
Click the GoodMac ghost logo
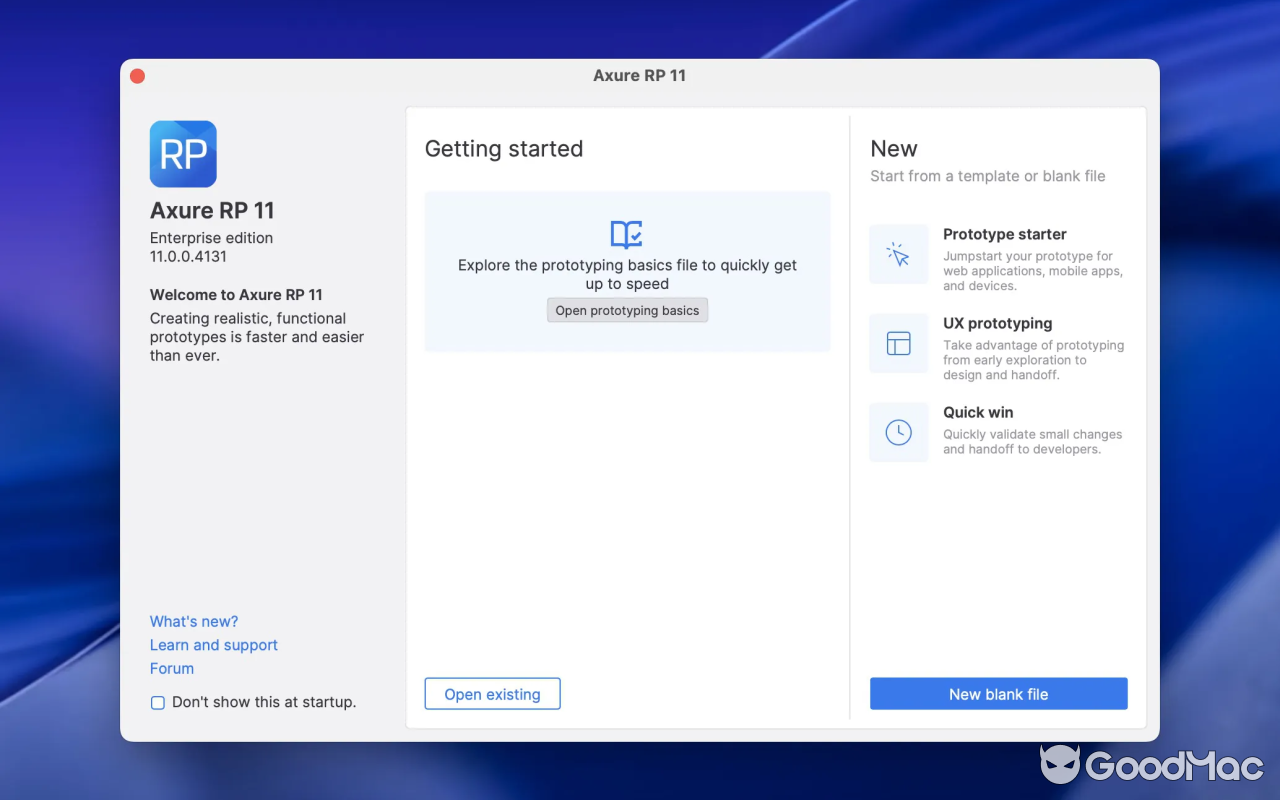(x=1062, y=765)
